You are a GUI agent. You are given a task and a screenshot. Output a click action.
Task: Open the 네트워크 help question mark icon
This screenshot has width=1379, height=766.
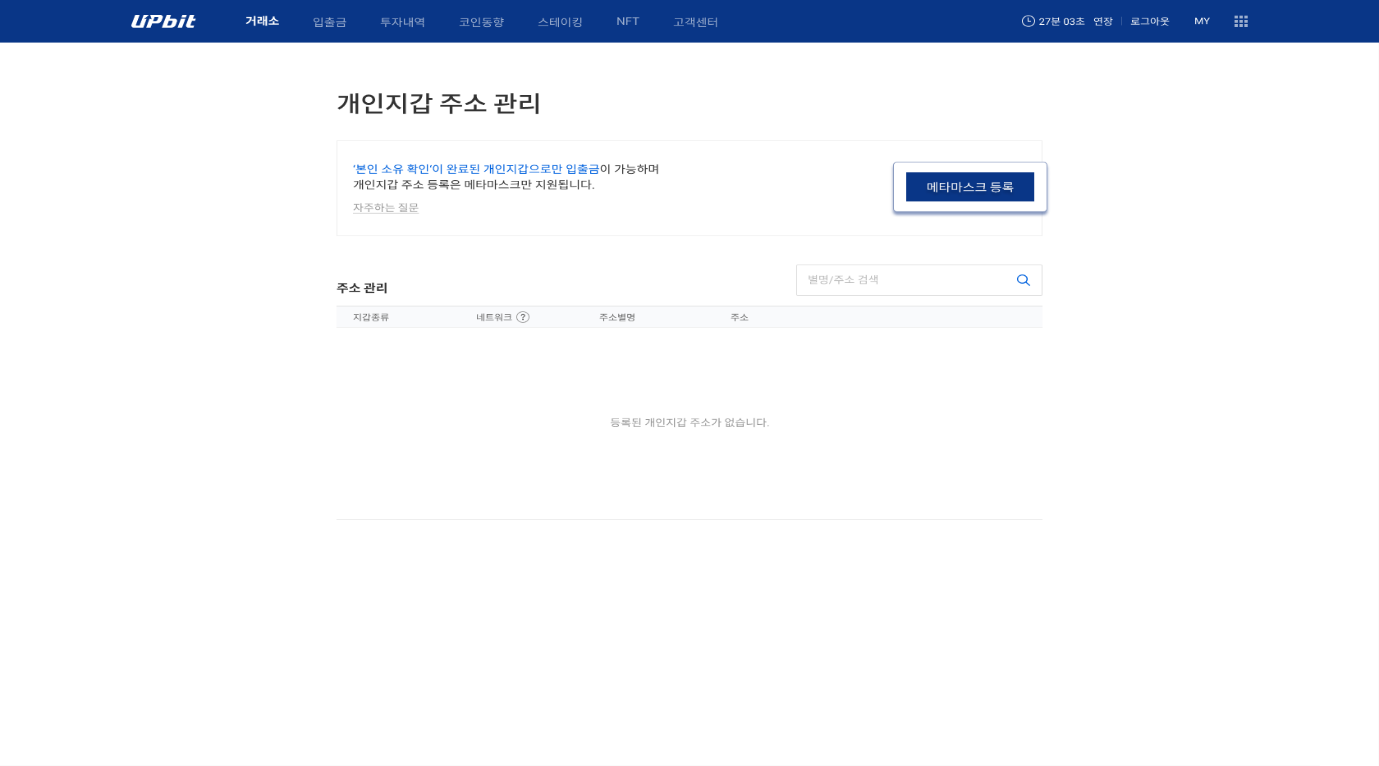coord(523,317)
